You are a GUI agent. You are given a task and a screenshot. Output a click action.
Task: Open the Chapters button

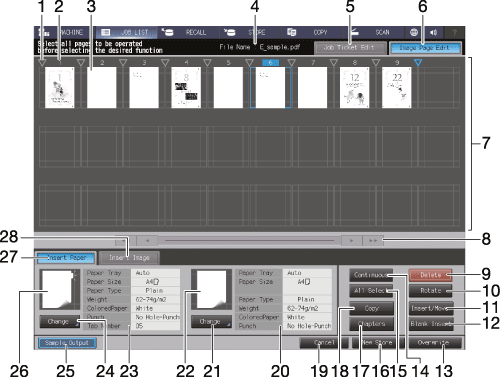[371, 324]
